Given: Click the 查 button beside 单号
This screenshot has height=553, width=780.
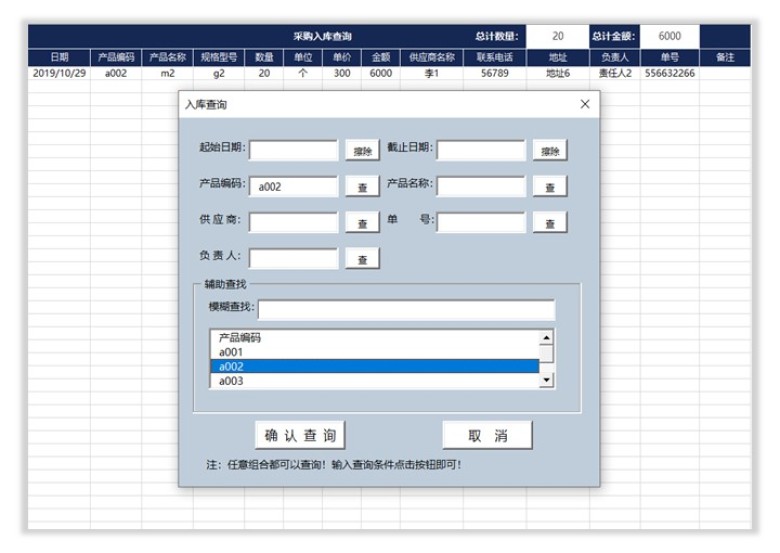Looking at the screenshot, I should [x=550, y=223].
